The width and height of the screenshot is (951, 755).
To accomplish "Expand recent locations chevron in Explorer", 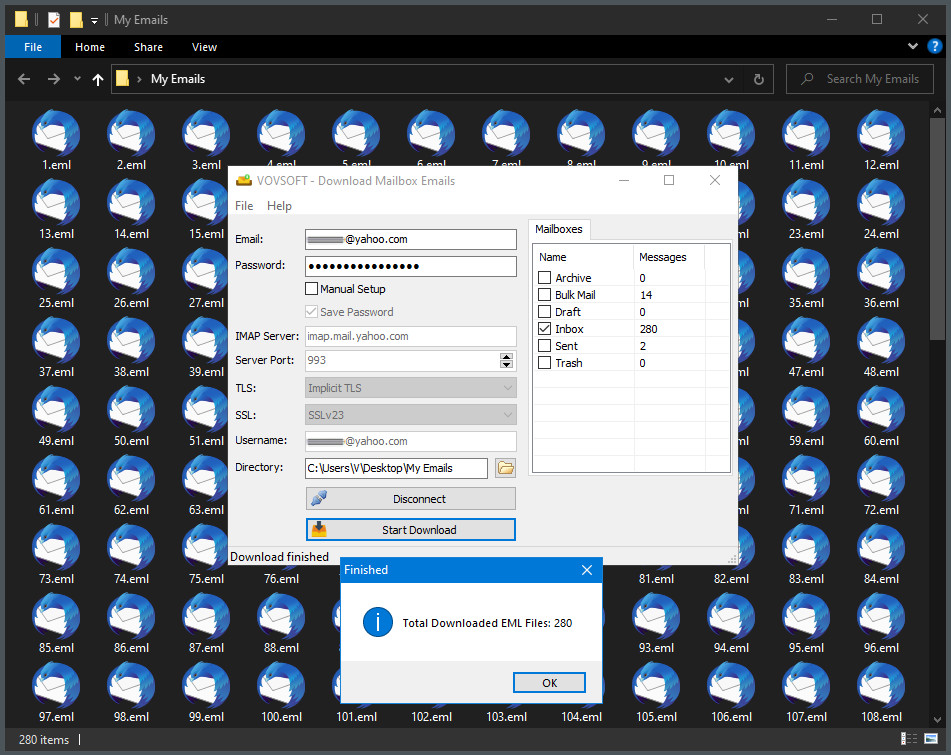I will 77,79.
